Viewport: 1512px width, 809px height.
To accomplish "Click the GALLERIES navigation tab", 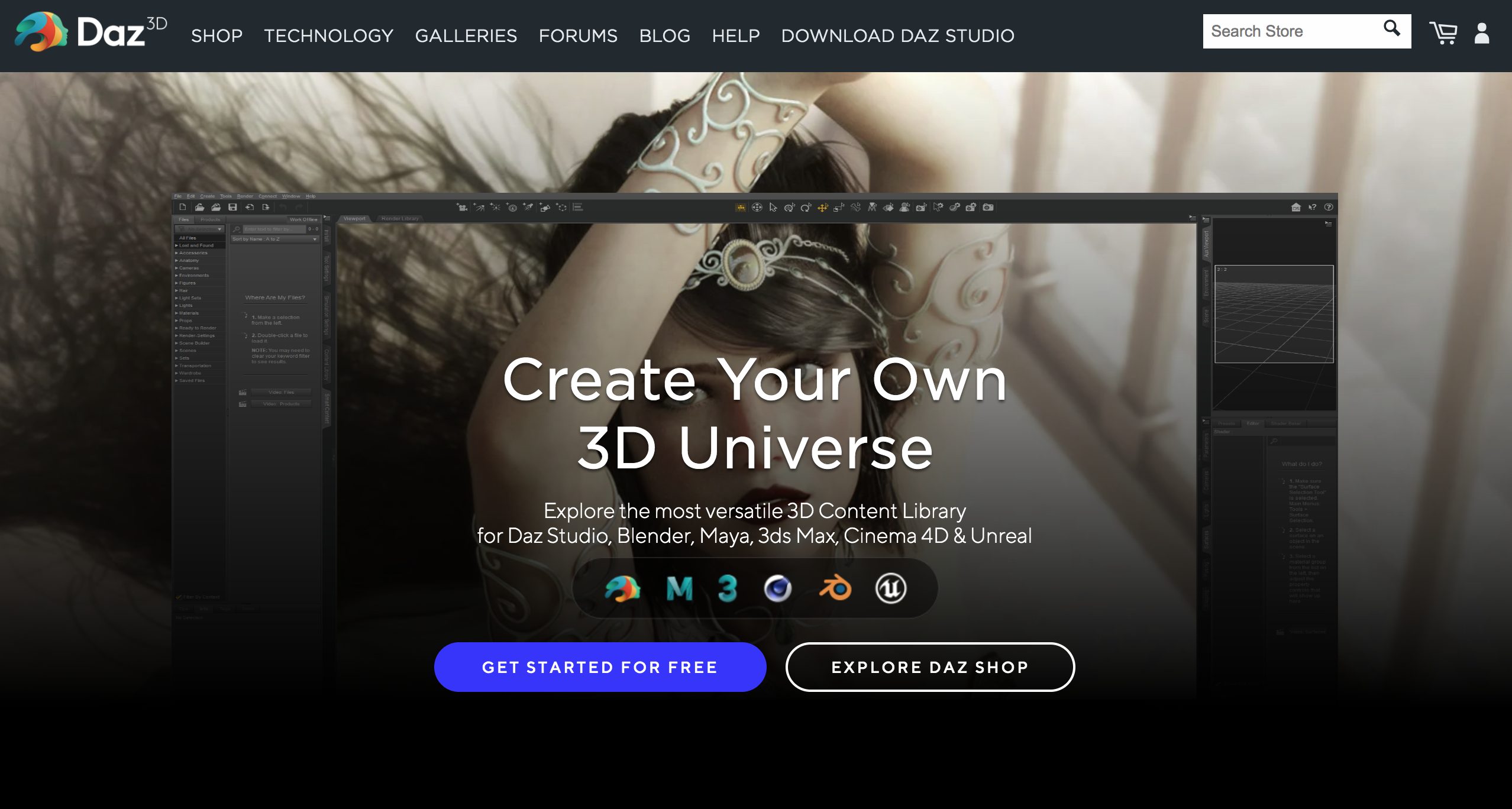I will [466, 35].
